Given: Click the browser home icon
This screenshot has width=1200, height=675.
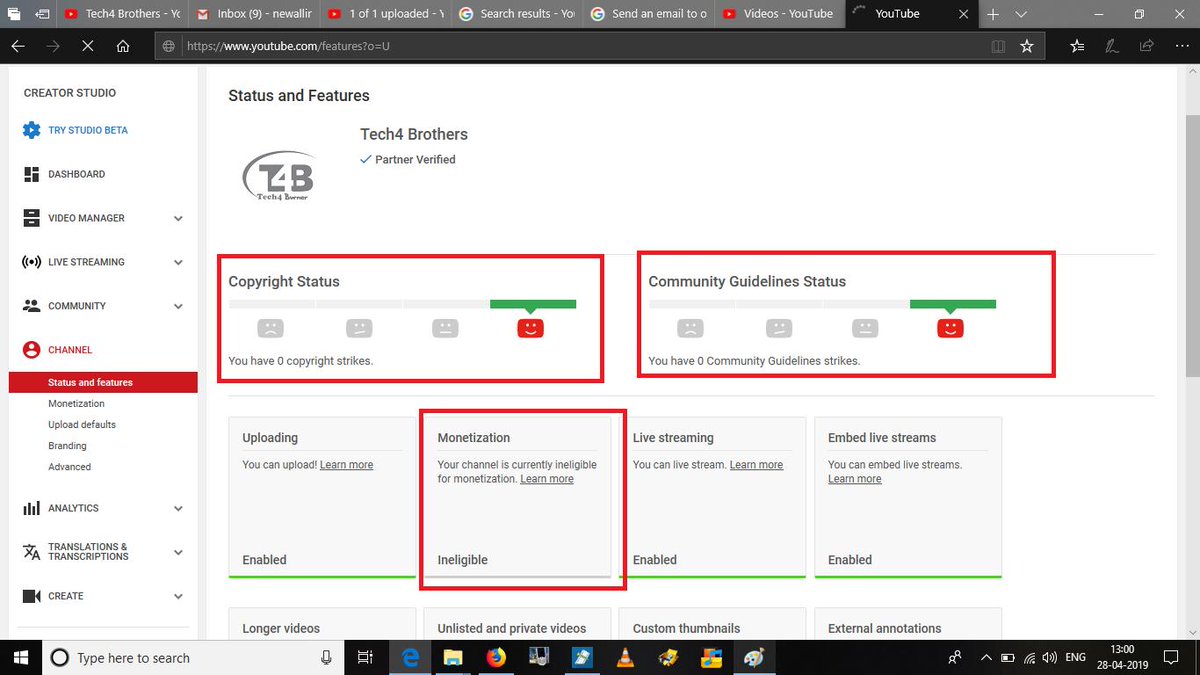Looking at the screenshot, I should click(x=122, y=46).
